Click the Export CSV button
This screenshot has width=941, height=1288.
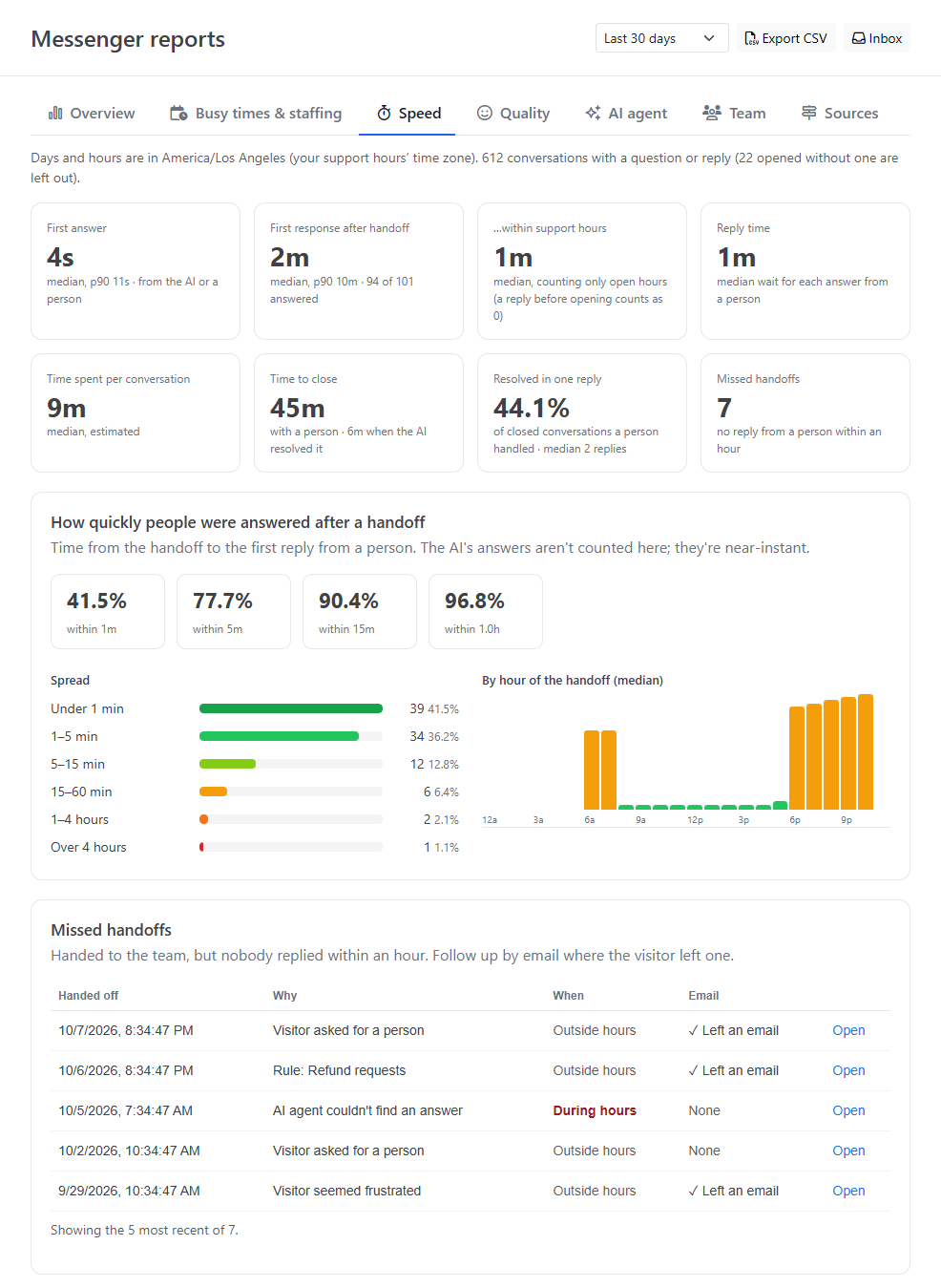[x=785, y=38]
